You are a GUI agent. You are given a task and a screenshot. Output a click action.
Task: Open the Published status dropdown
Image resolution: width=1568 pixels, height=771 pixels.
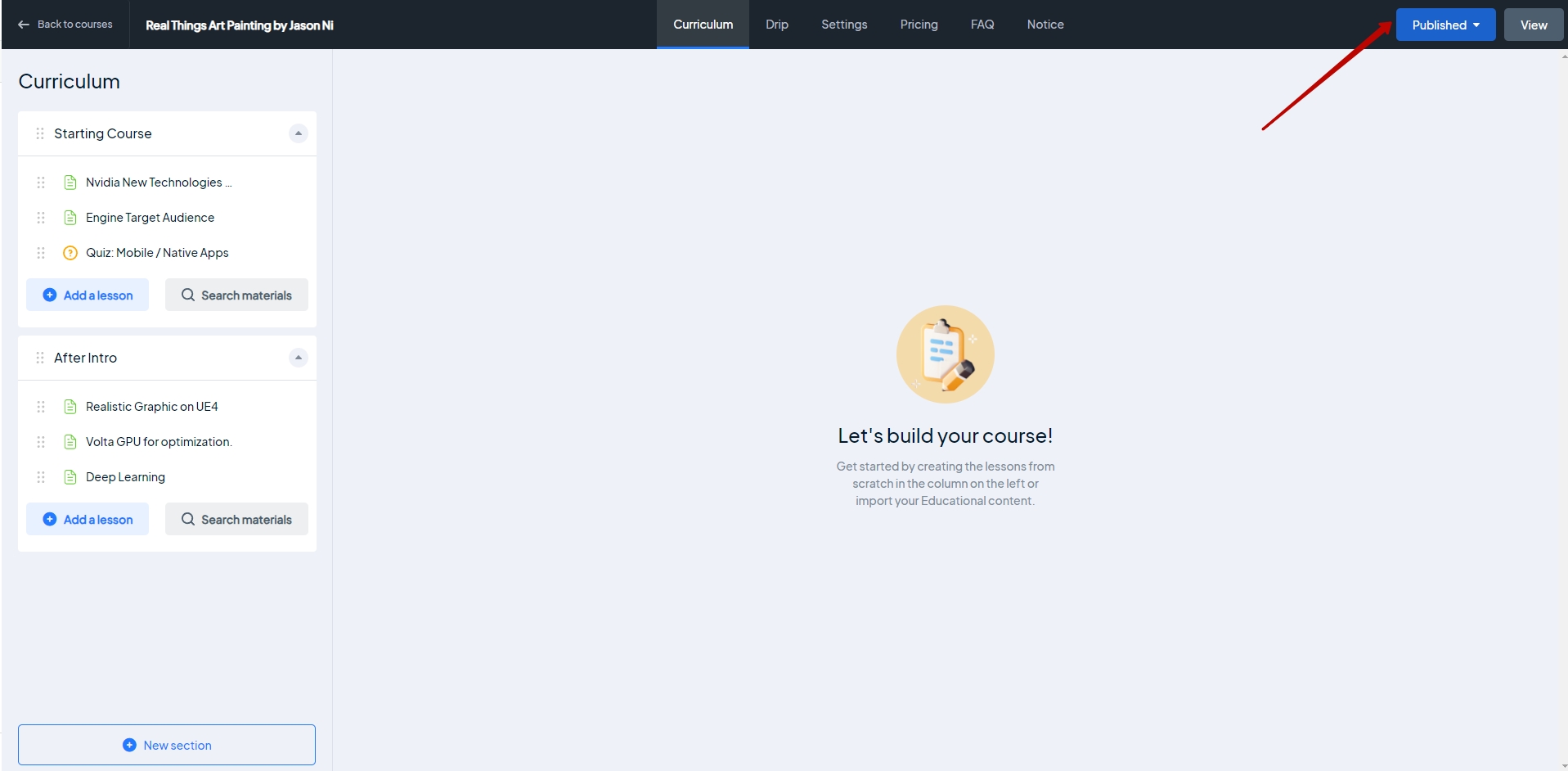[x=1444, y=25]
